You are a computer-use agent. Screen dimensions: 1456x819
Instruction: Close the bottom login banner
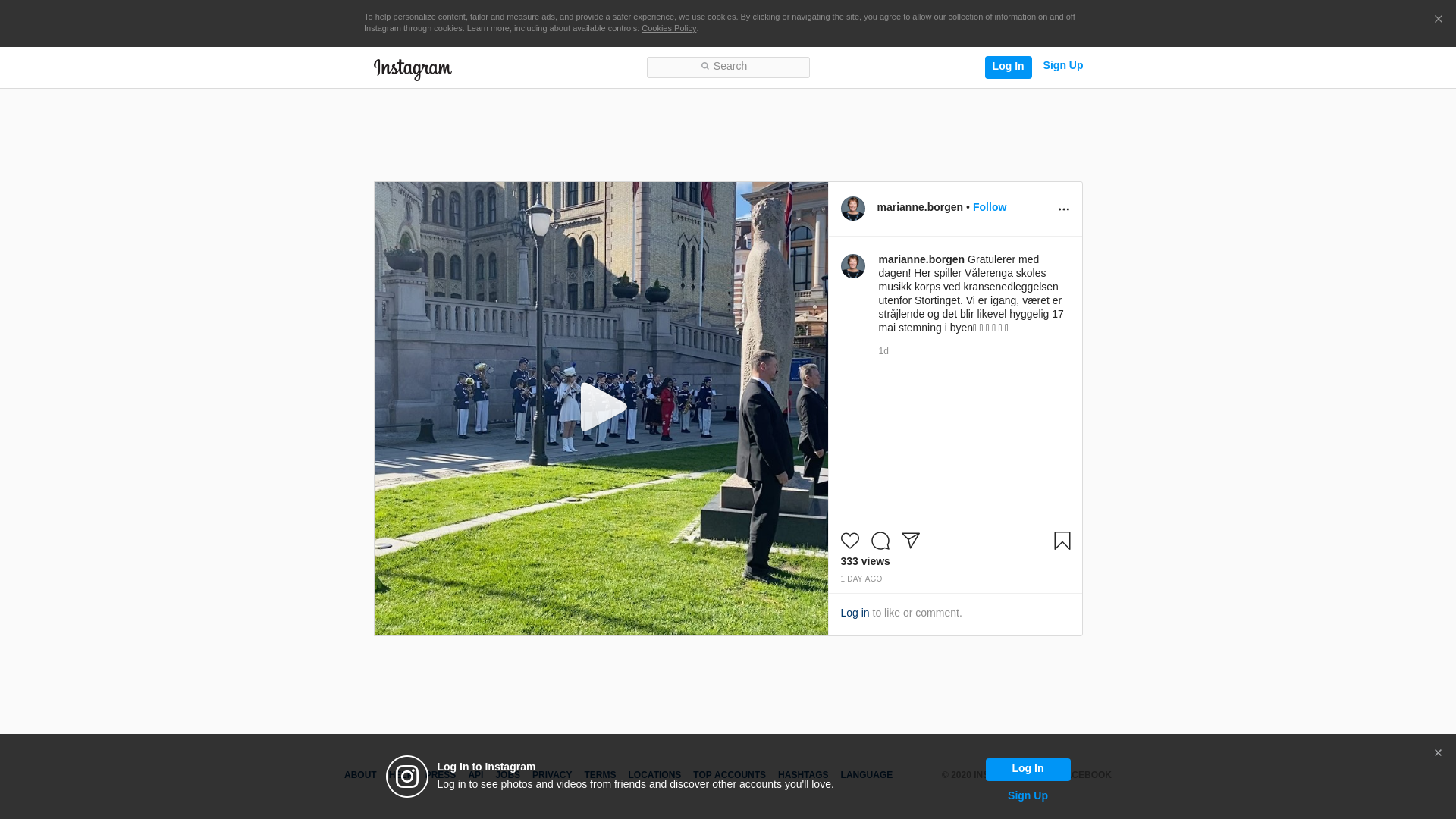click(x=1438, y=753)
